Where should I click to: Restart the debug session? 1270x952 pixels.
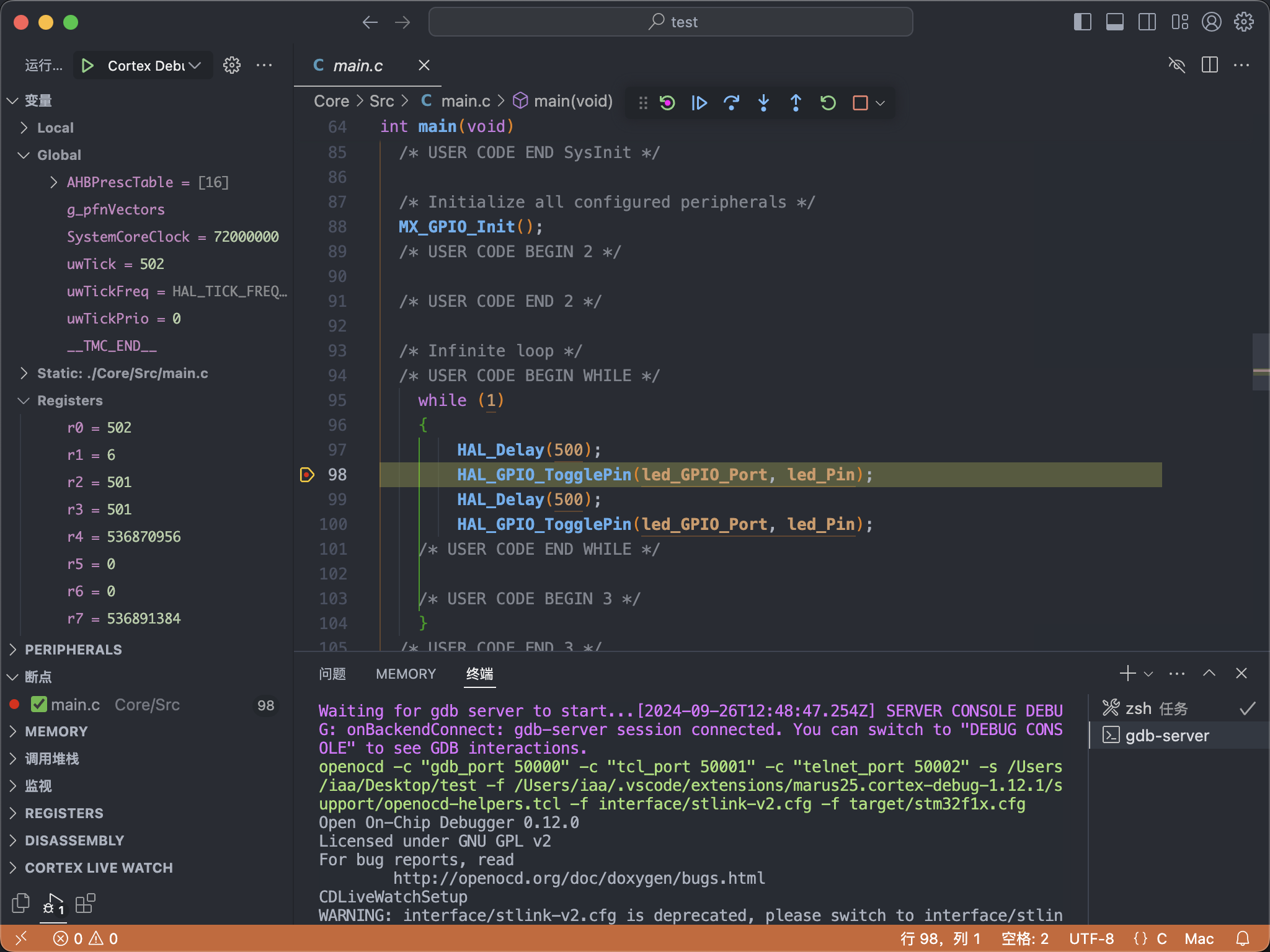pyautogui.click(x=828, y=103)
